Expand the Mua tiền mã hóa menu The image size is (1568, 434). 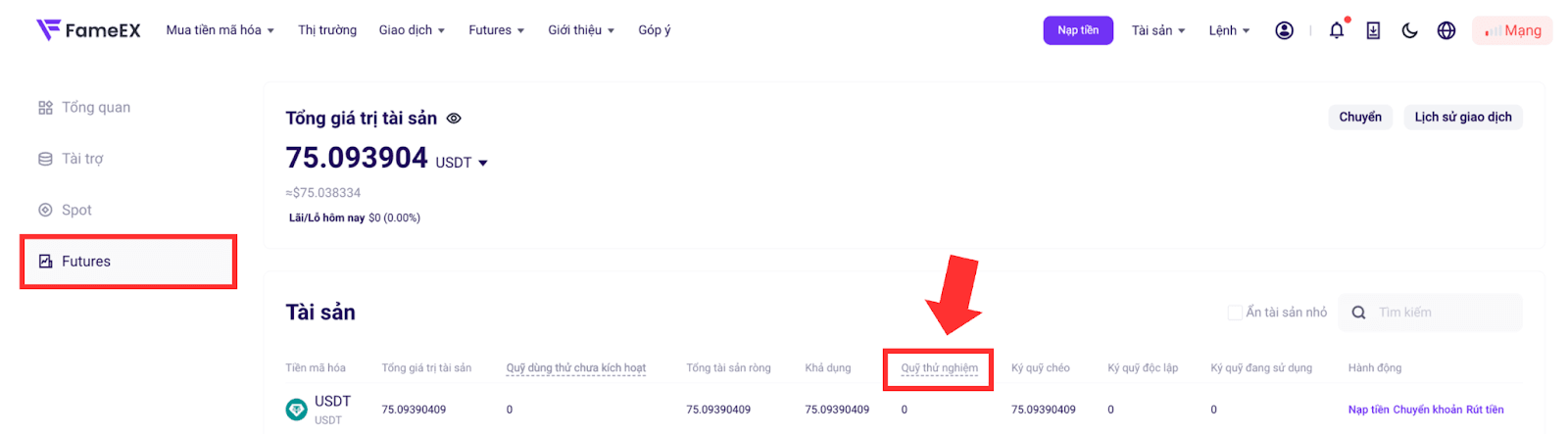coord(220,30)
